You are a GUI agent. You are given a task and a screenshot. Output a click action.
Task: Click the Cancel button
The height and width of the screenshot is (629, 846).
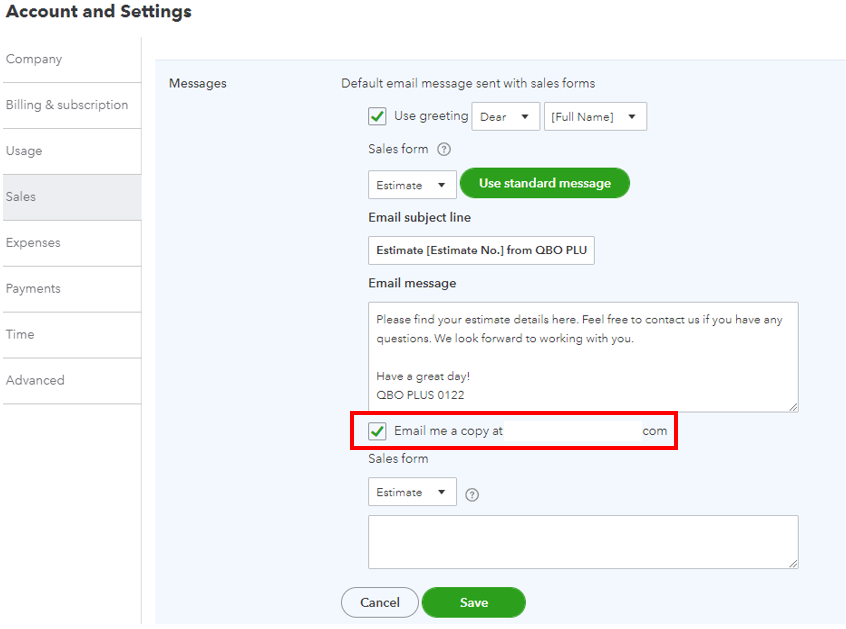380,602
